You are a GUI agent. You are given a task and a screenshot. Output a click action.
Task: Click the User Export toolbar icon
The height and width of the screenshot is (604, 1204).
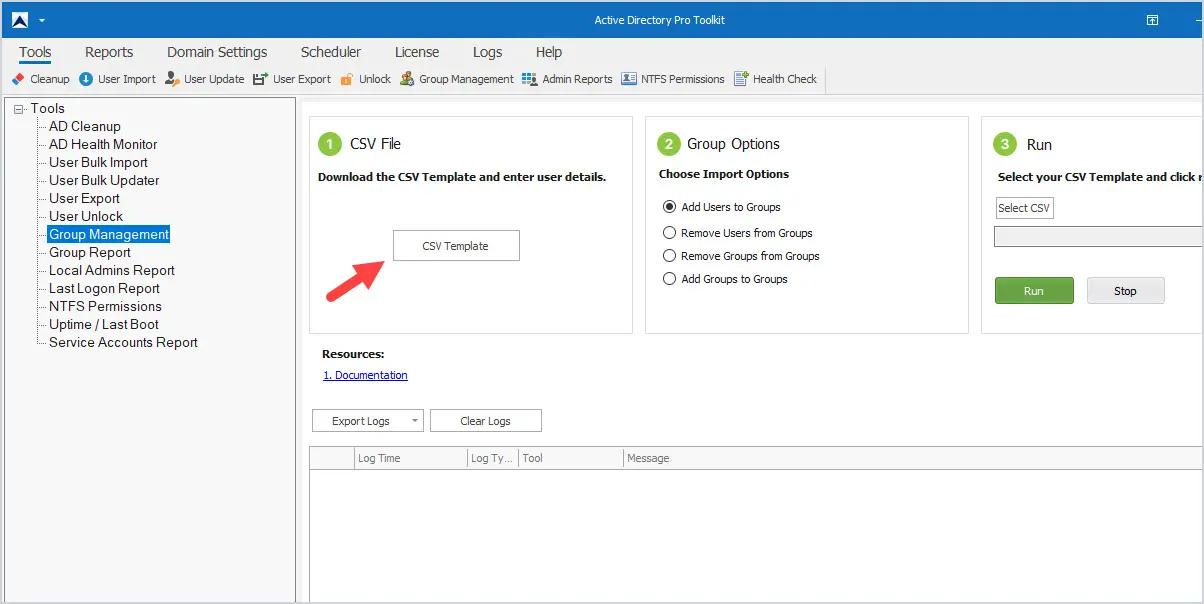(x=260, y=79)
